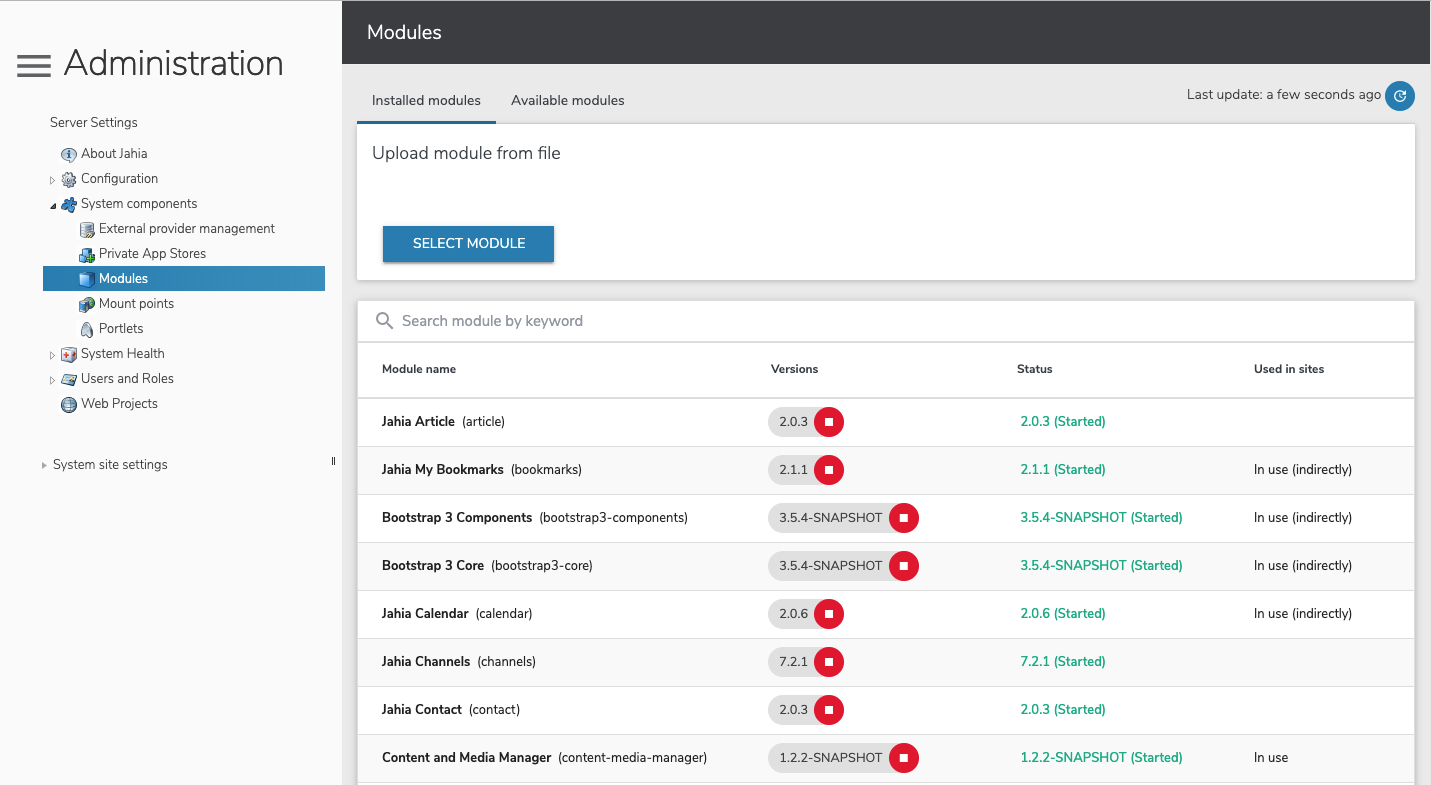This screenshot has height=785, width=1431.
Task: Click the refresh modules icon
Action: (1400, 96)
